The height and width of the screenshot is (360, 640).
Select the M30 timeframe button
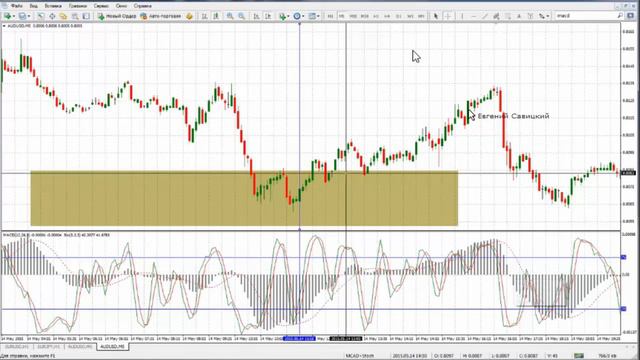[364, 16]
